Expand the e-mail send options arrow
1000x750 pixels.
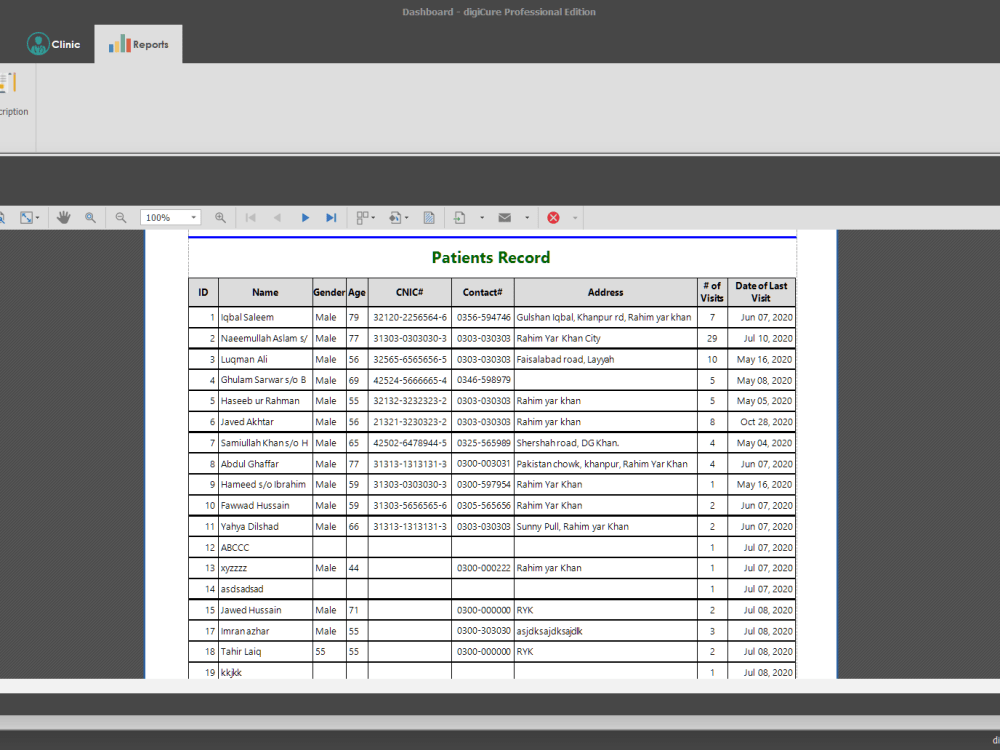[x=527, y=217]
